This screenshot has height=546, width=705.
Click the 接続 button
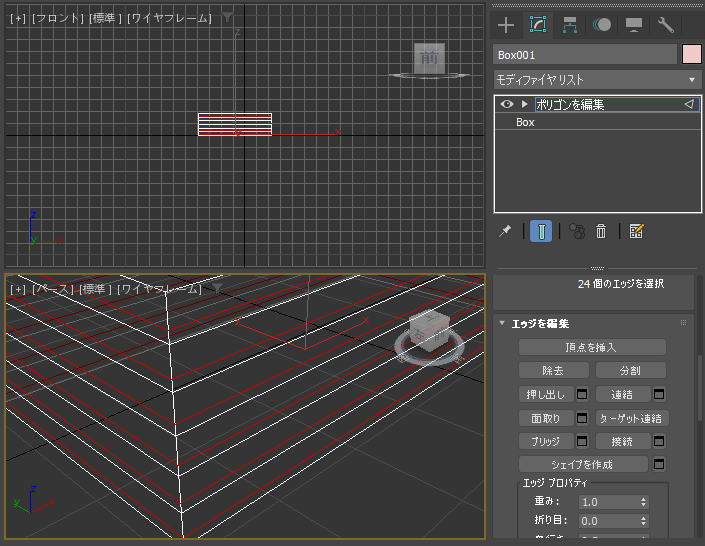point(623,441)
